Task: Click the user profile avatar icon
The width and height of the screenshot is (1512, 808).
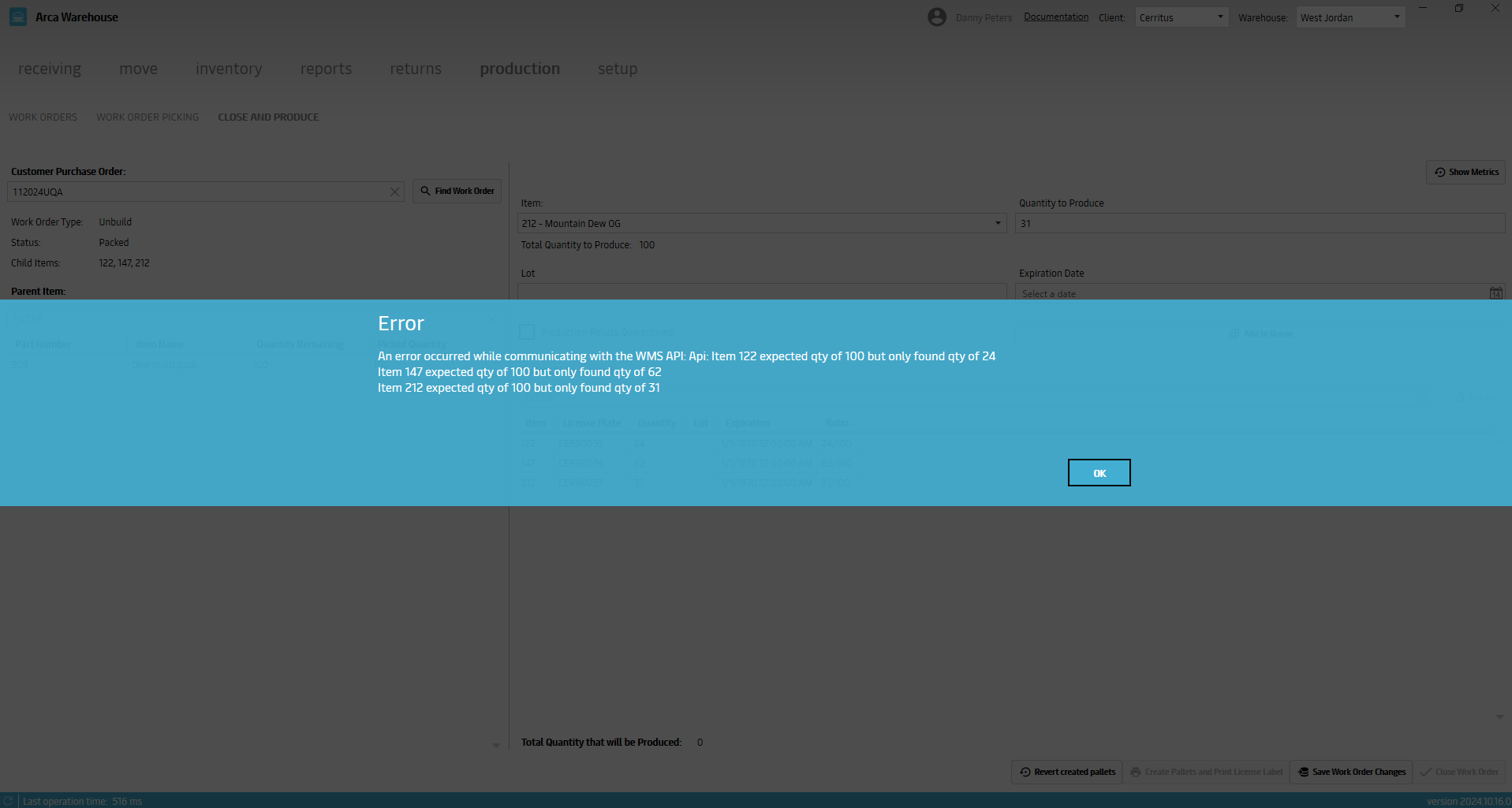Action: (x=936, y=17)
